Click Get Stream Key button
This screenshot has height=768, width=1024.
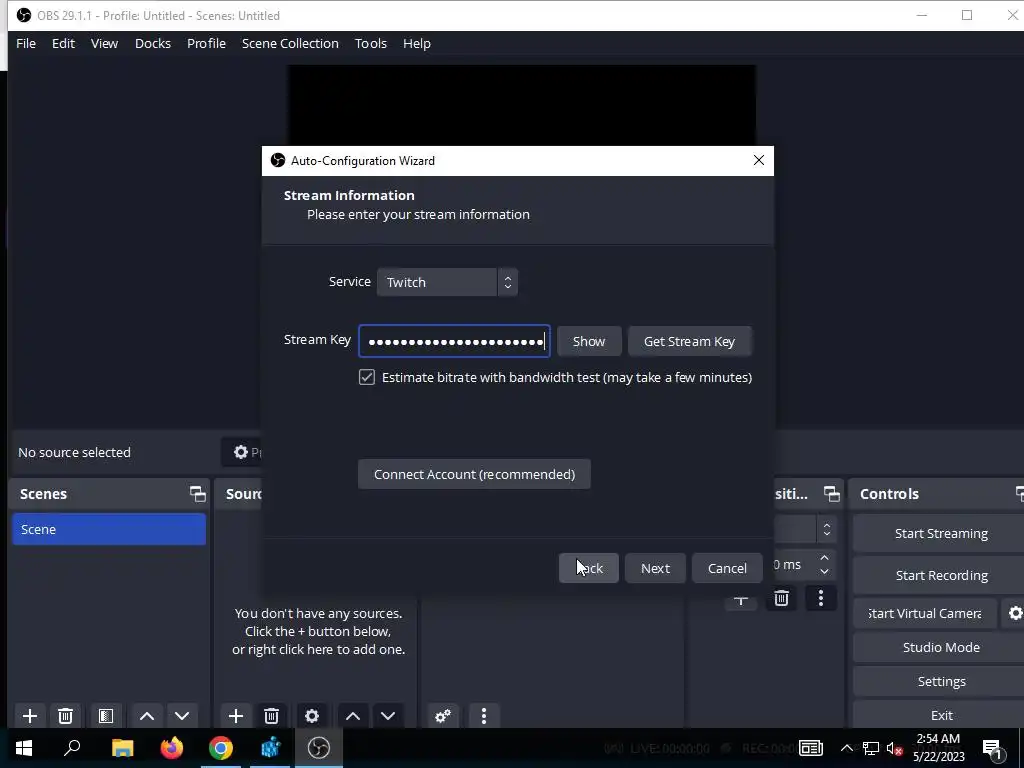point(690,341)
